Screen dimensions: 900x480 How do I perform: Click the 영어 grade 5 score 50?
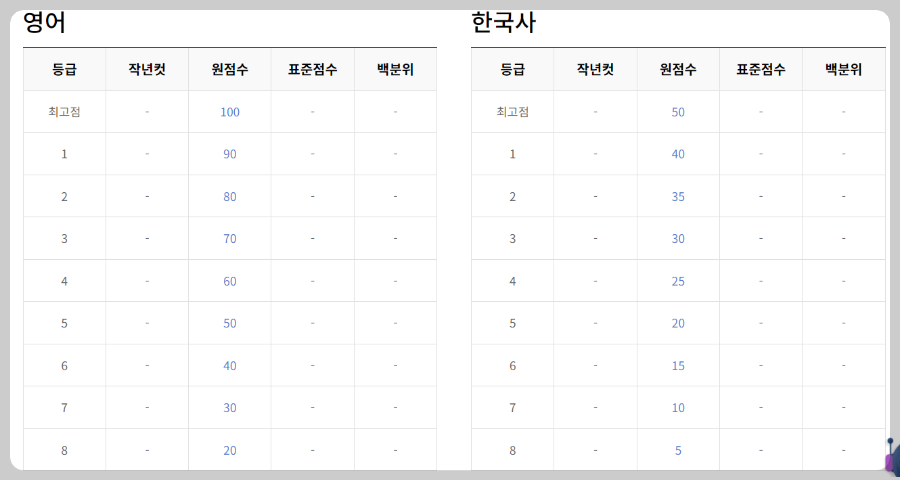(230, 323)
